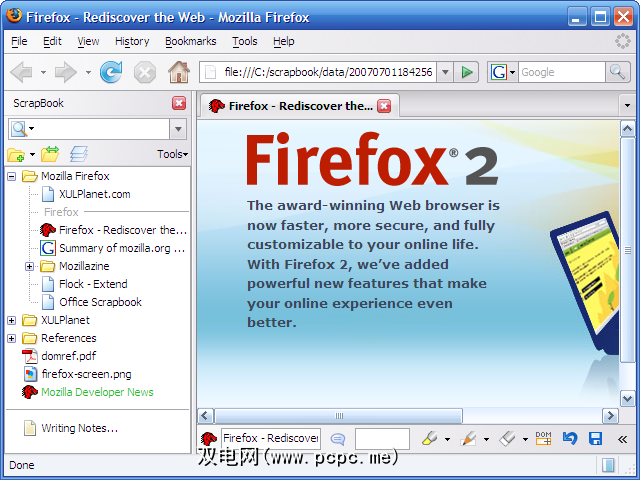This screenshot has width=640, height=480.
Task: Select XULPlanet.com tree item
Action: tap(95, 194)
